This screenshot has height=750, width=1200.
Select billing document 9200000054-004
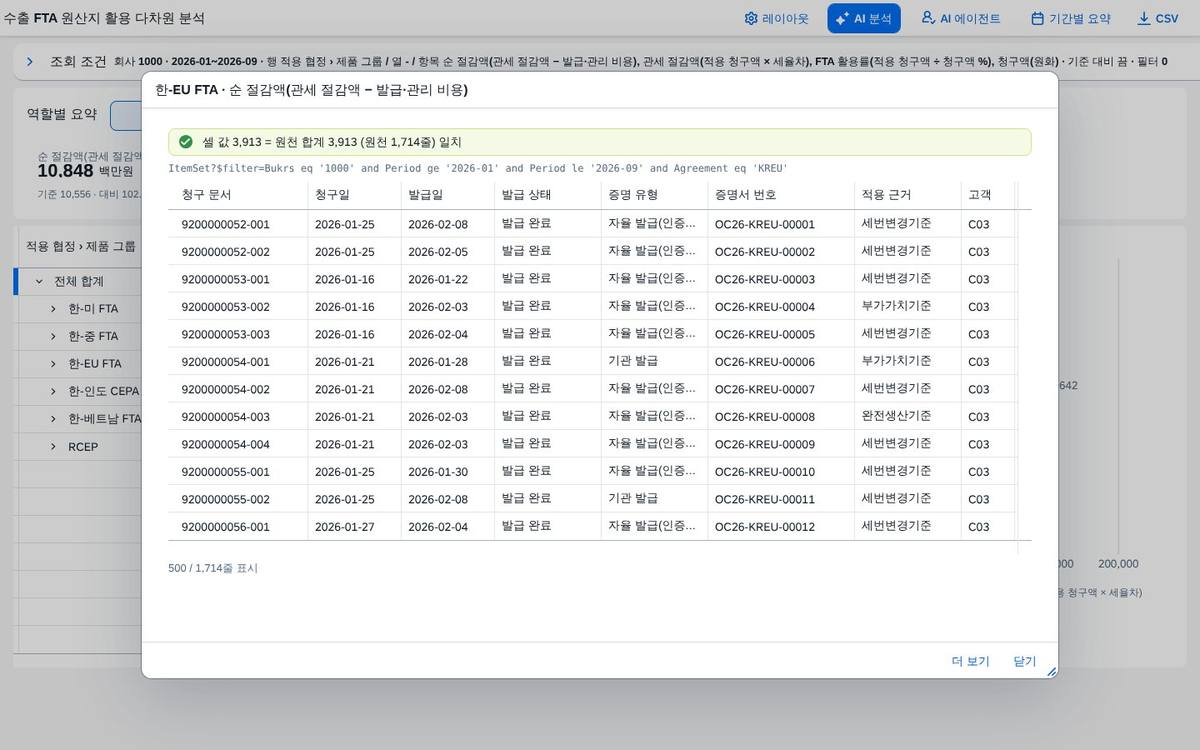(225, 444)
